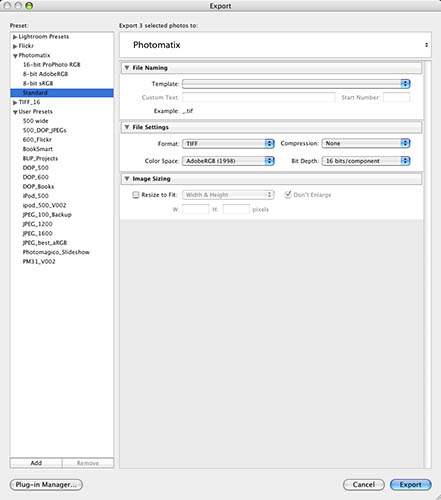Expand the Lightroom Presets folder

click(15, 37)
